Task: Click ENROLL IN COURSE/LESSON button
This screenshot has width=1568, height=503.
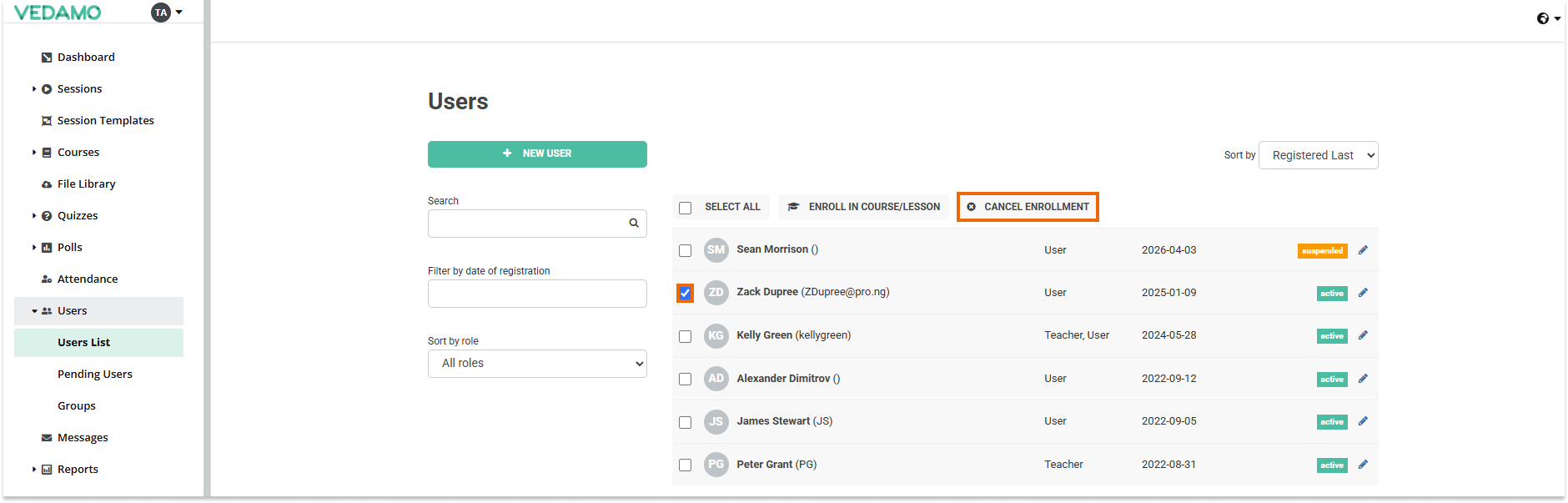Action: [864, 207]
